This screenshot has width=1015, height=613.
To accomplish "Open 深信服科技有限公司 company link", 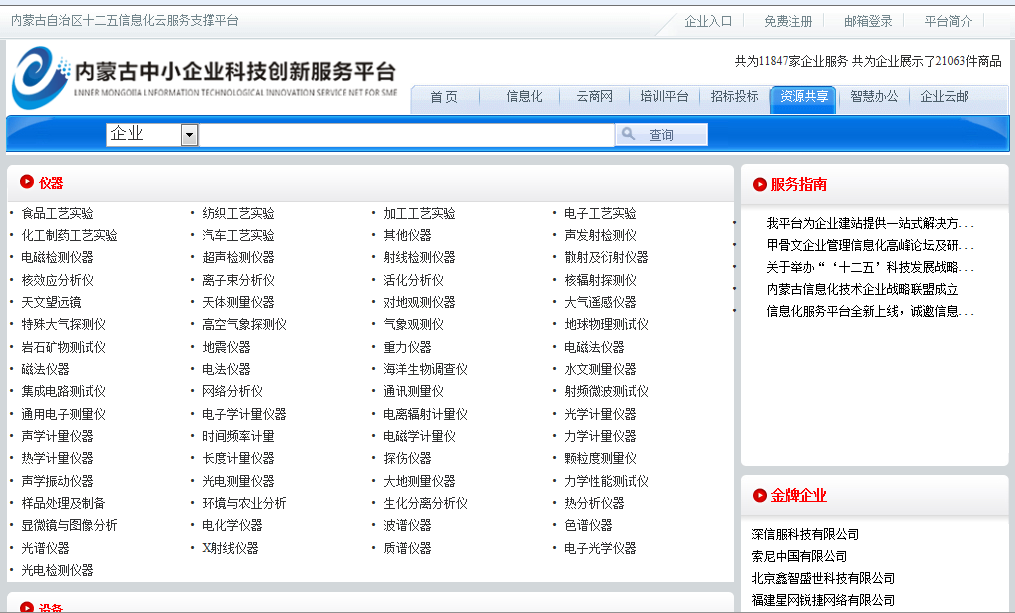I will (x=805, y=534).
